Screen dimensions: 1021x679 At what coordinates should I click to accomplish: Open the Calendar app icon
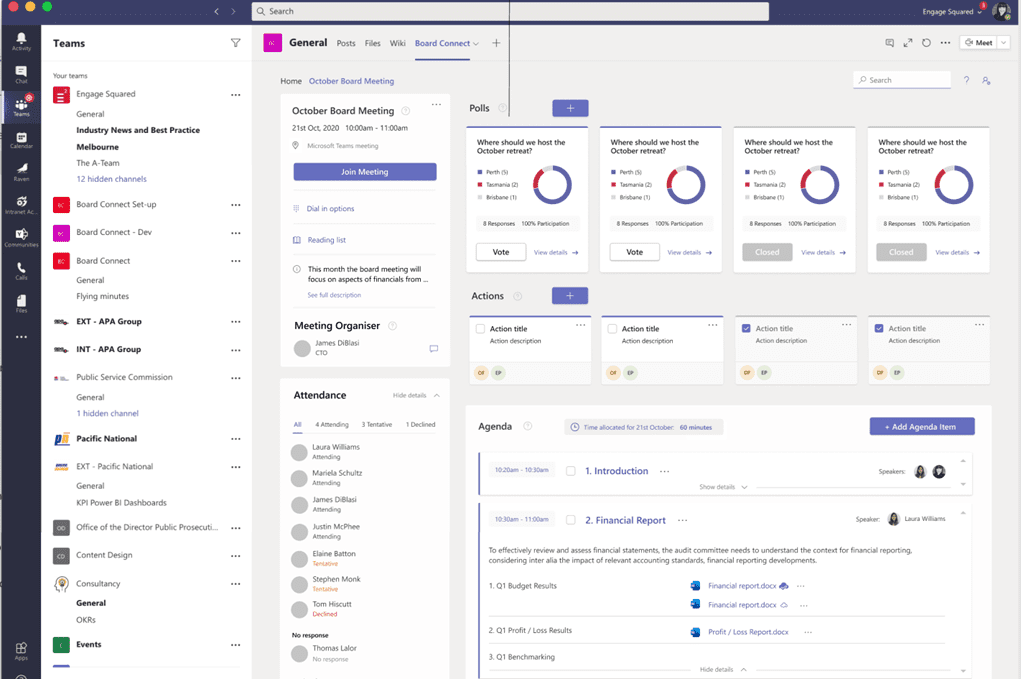20,140
